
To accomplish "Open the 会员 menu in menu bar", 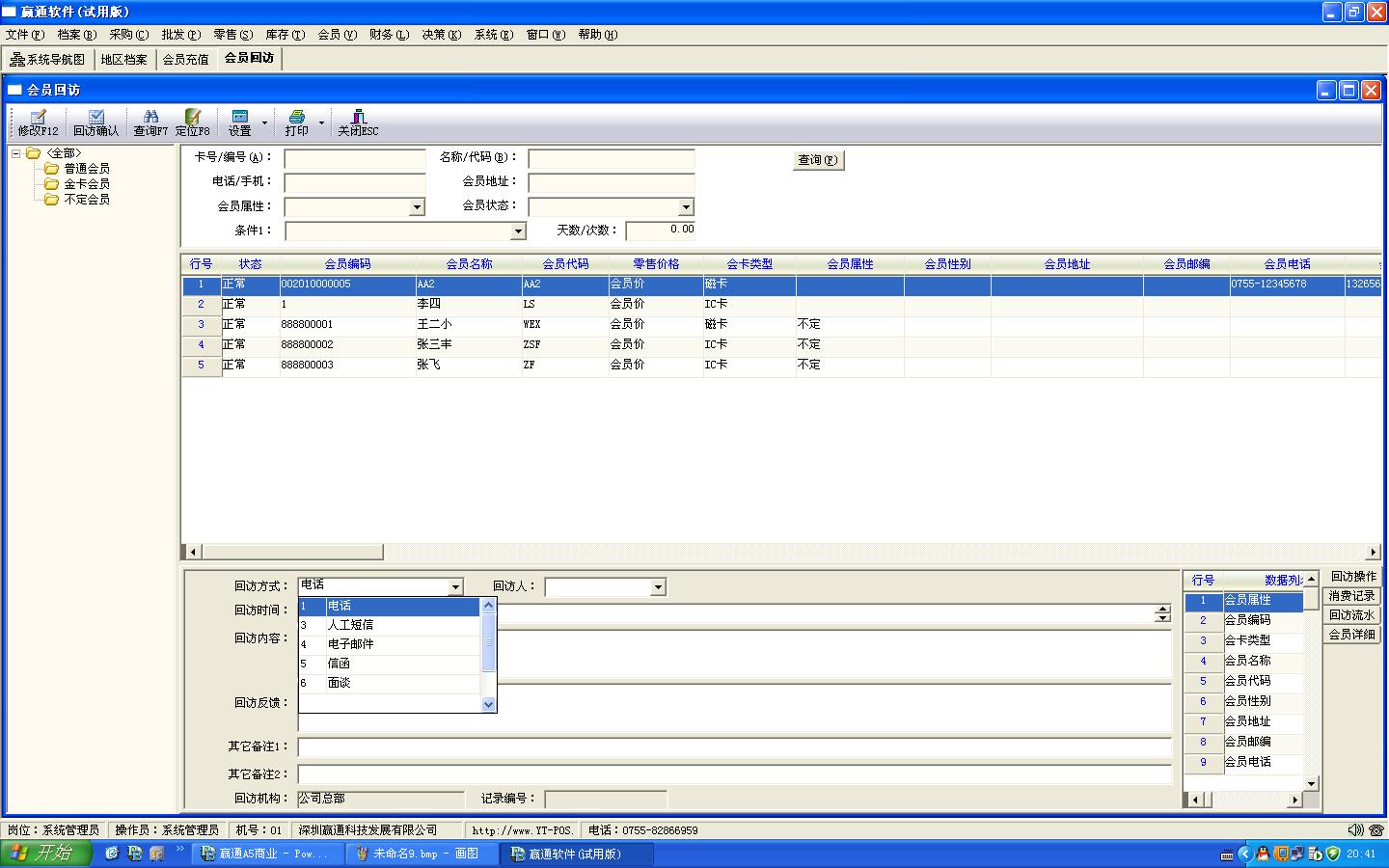I will coord(337,35).
